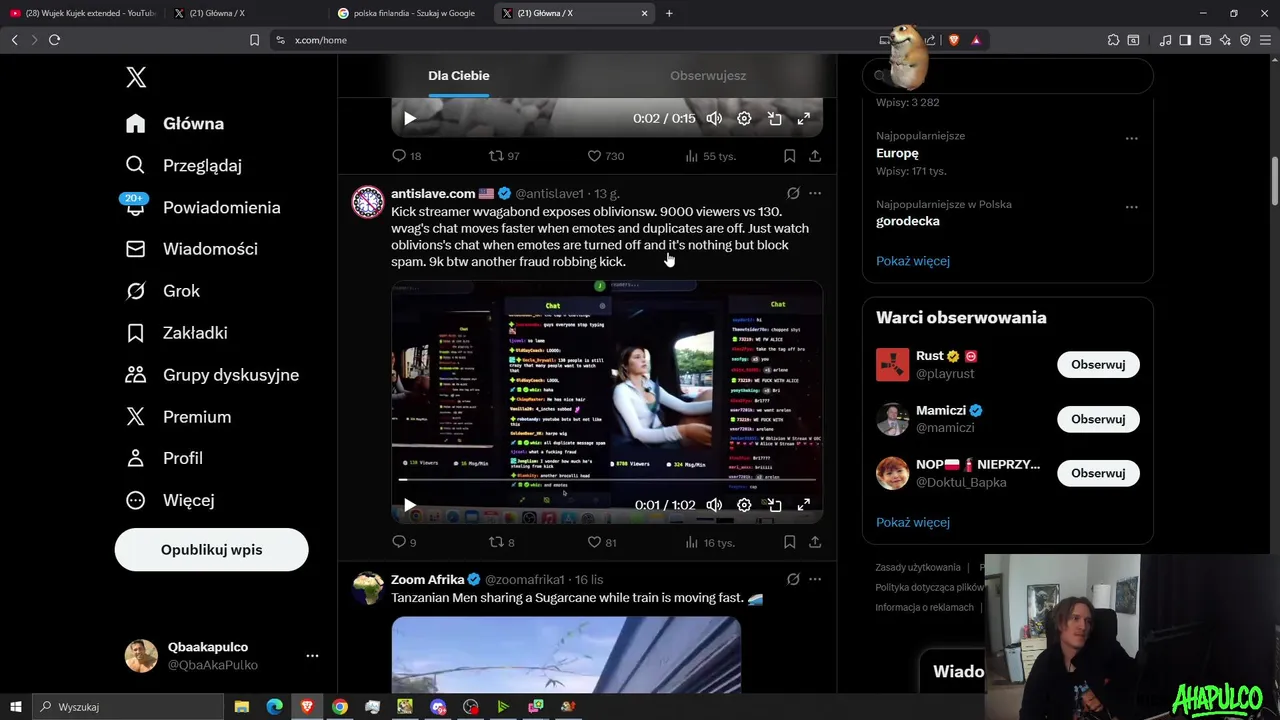
Task: Switch to the Dla Ciebie tab
Action: click(x=459, y=76)
